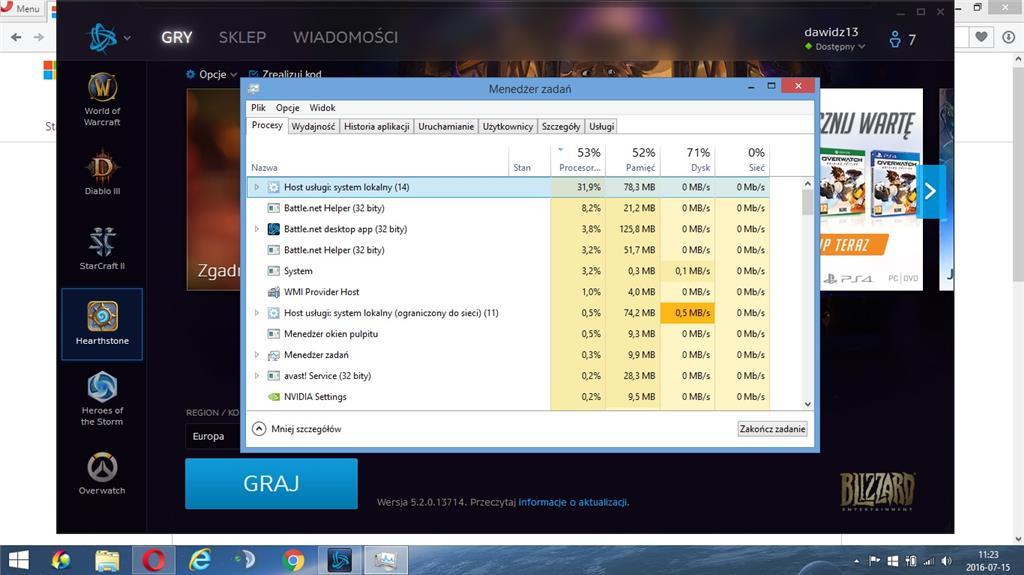Open the Plik menu in Task Manager
Screen dimensions: 1024x575
[259, 108]
